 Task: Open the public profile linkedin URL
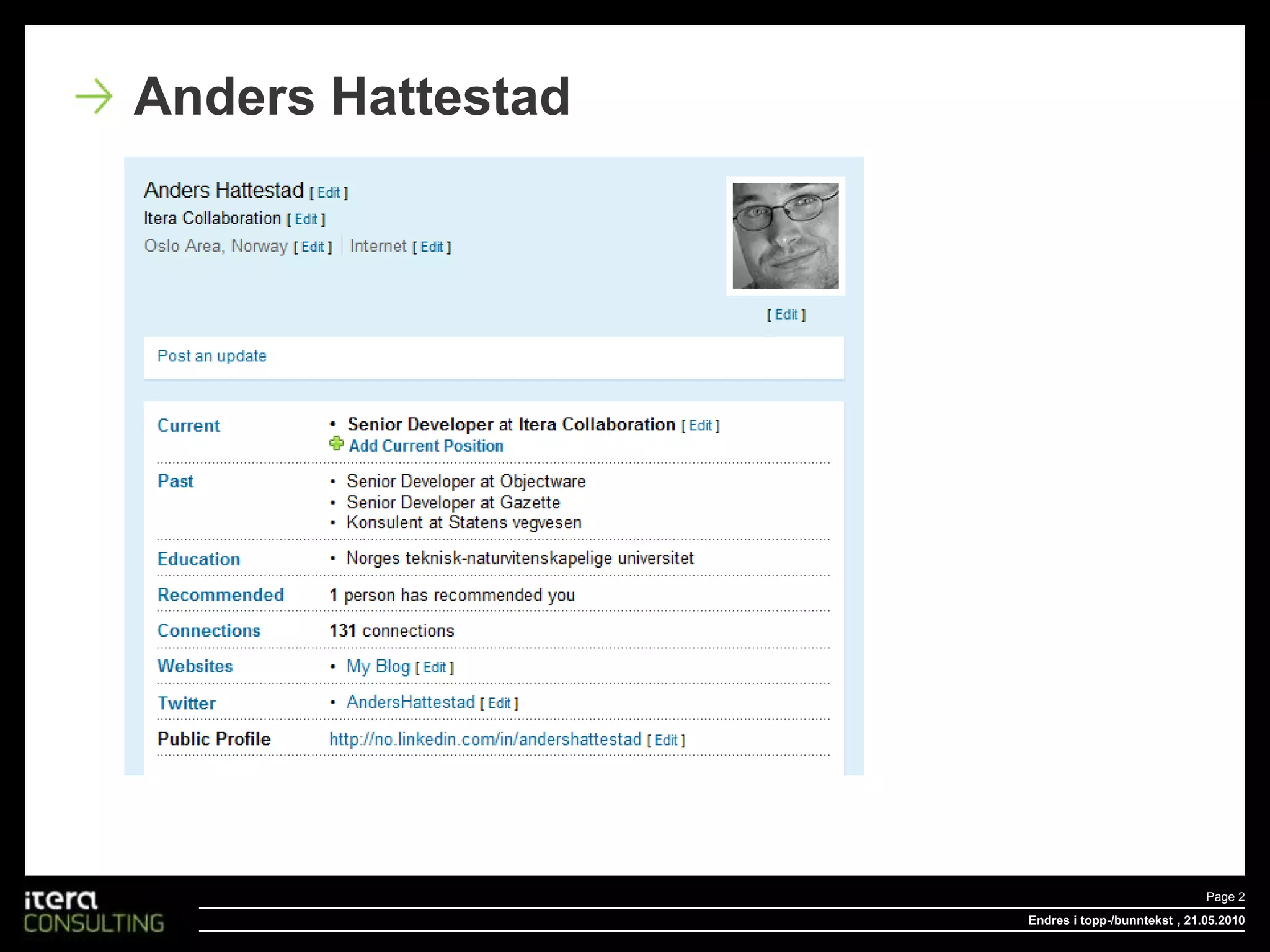tap(485, 739)
